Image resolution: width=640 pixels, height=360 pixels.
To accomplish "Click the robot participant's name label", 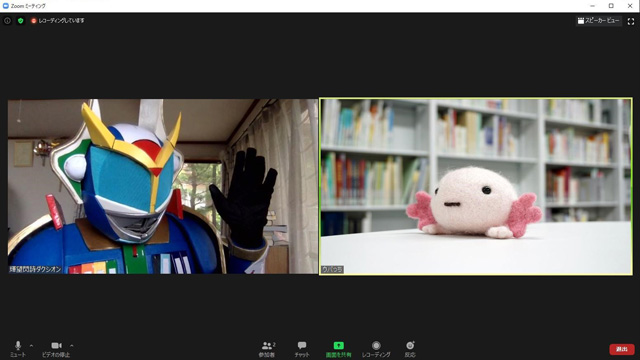I will 35,269.
